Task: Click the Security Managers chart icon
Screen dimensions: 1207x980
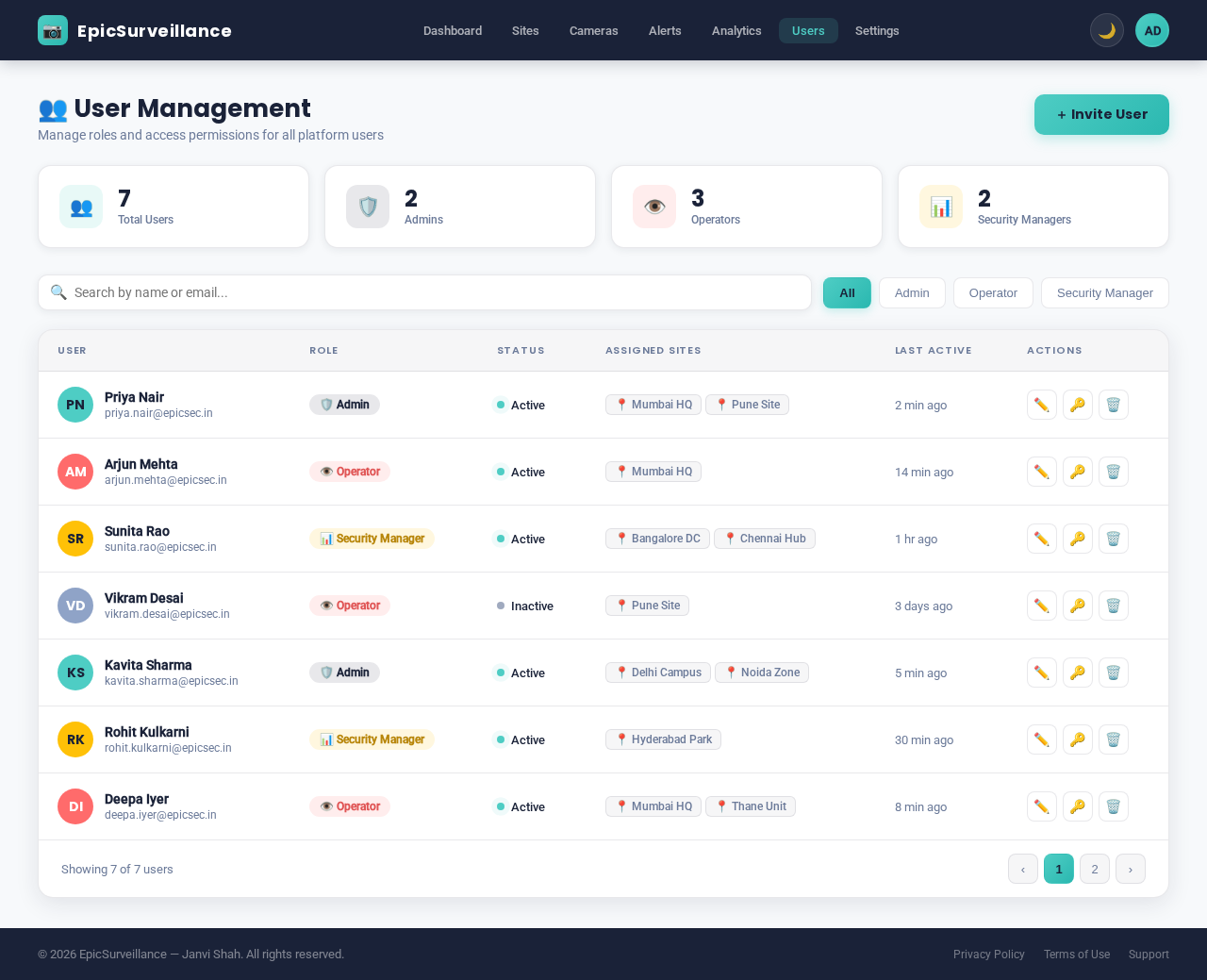Action: pyautogui.click(x=941, y=206)
